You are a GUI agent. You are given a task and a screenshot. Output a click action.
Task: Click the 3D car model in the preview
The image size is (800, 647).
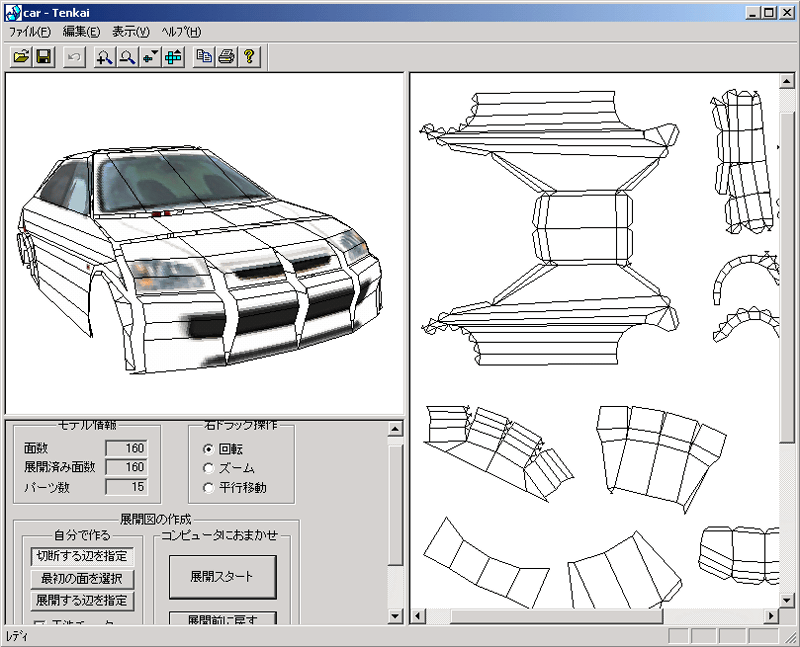199,260
